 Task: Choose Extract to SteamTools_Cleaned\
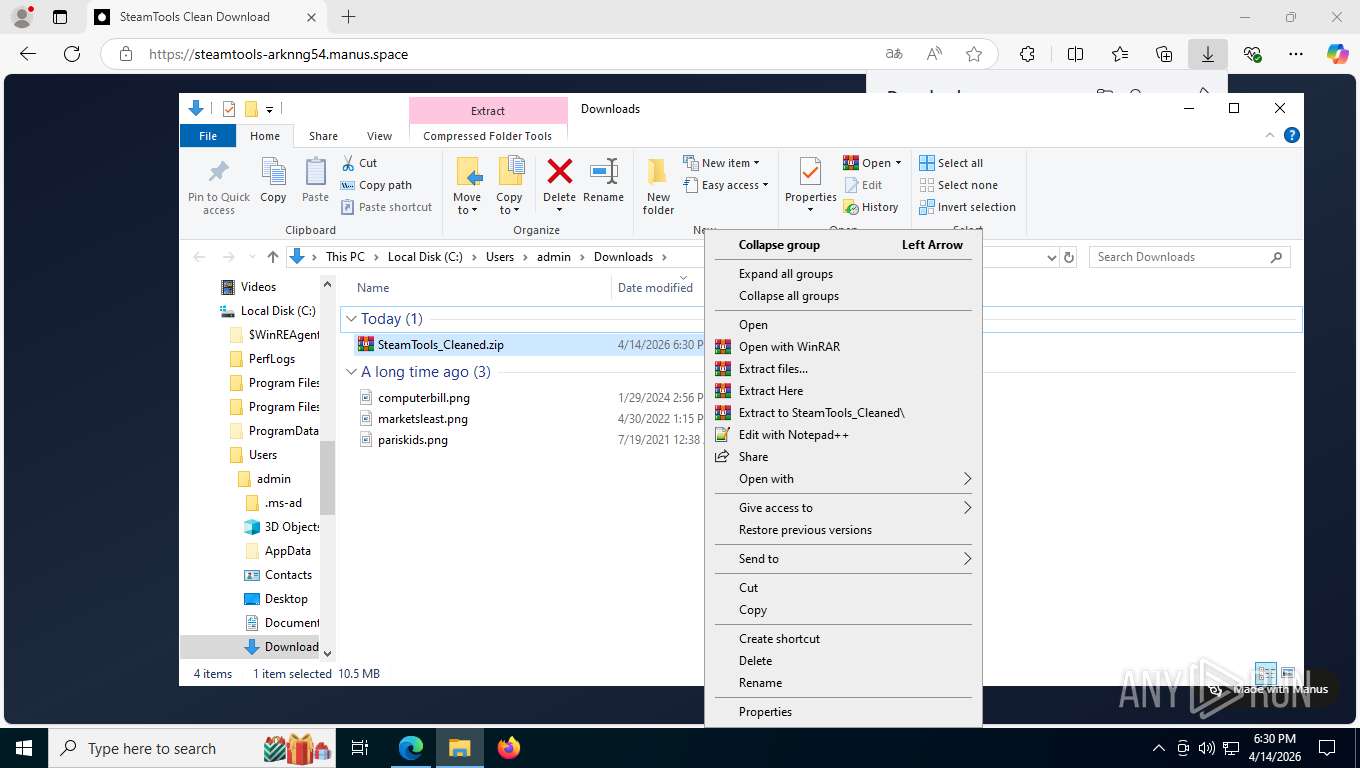point(843,413)
